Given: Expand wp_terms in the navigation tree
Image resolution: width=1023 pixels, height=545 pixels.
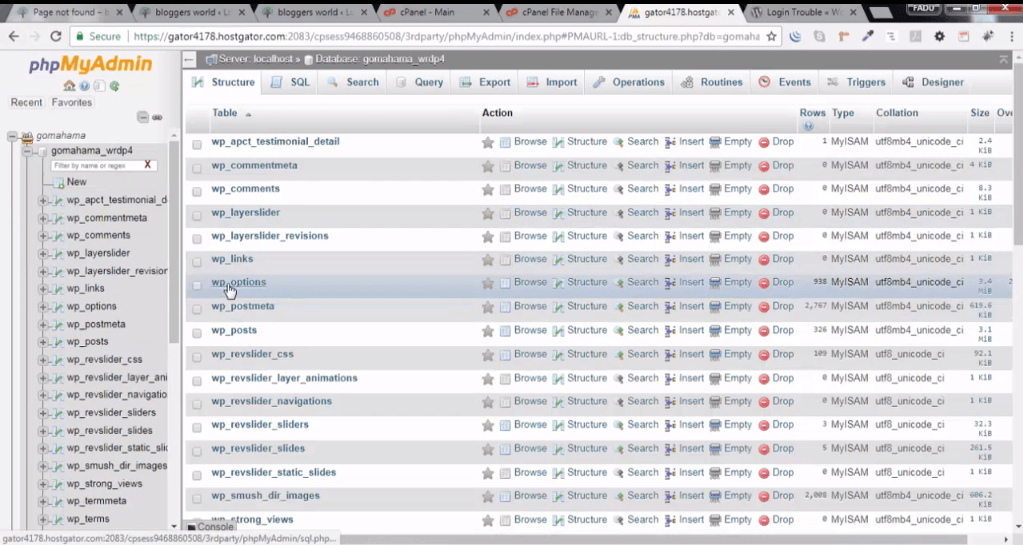Looking at the screenshot, I should (x=42, y=520).
